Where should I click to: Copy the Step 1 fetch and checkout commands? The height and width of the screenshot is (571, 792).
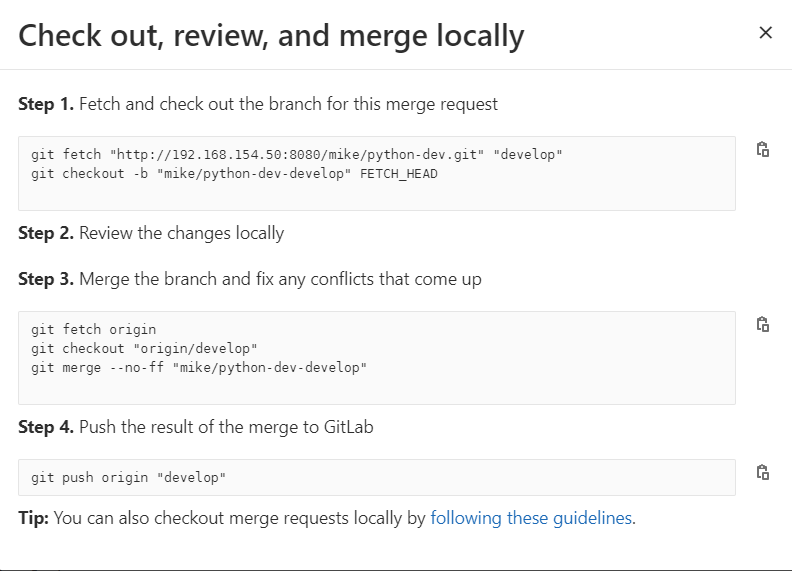coord(763,149)
